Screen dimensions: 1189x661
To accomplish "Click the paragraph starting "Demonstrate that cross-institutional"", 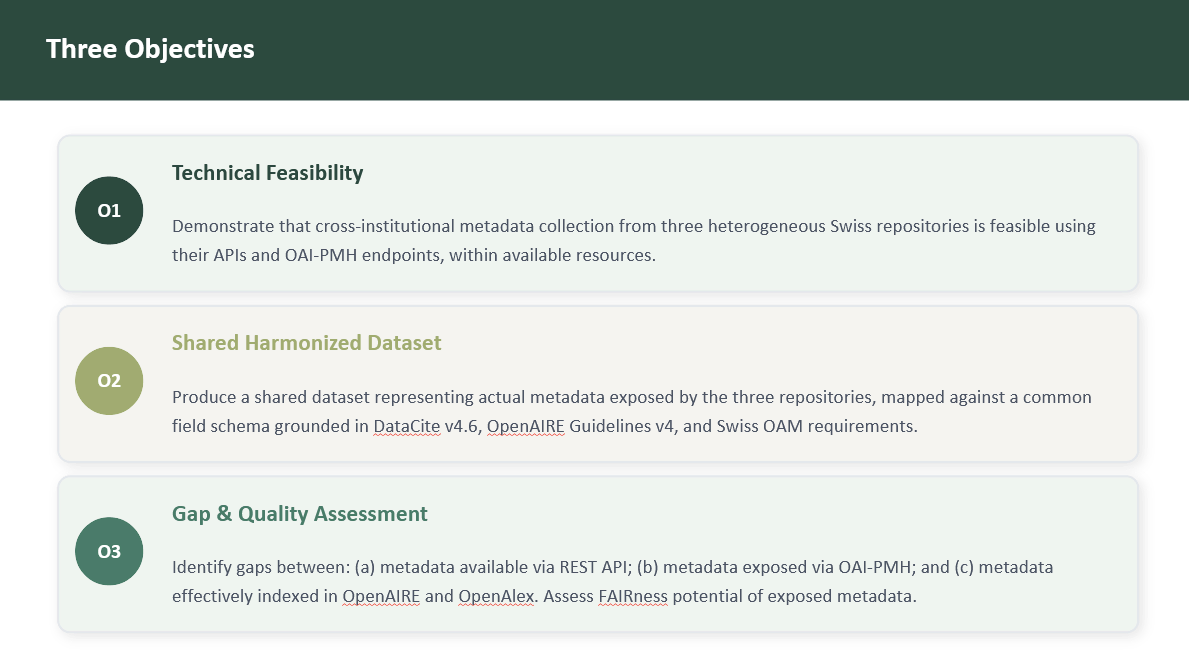I will 634,240.
